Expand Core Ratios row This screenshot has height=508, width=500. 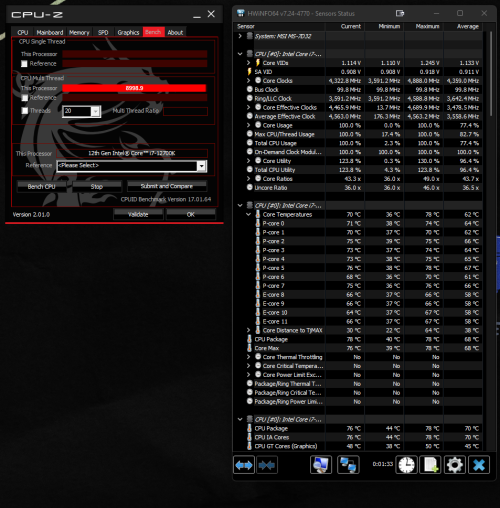point(249,178)
